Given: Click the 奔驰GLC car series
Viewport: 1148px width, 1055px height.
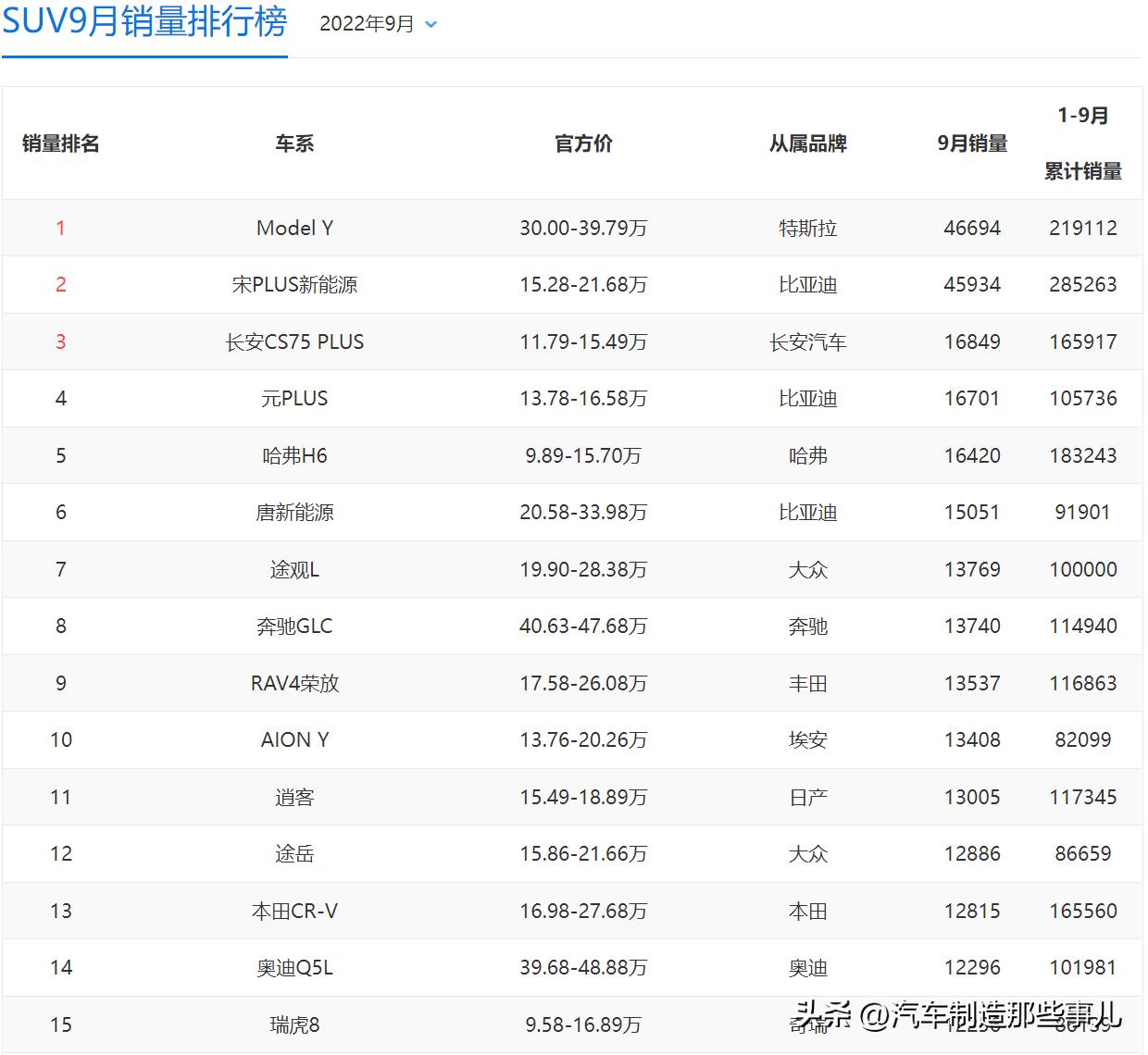Looking at the screenshot, I should pyautogui.click(x=294, y=626).
